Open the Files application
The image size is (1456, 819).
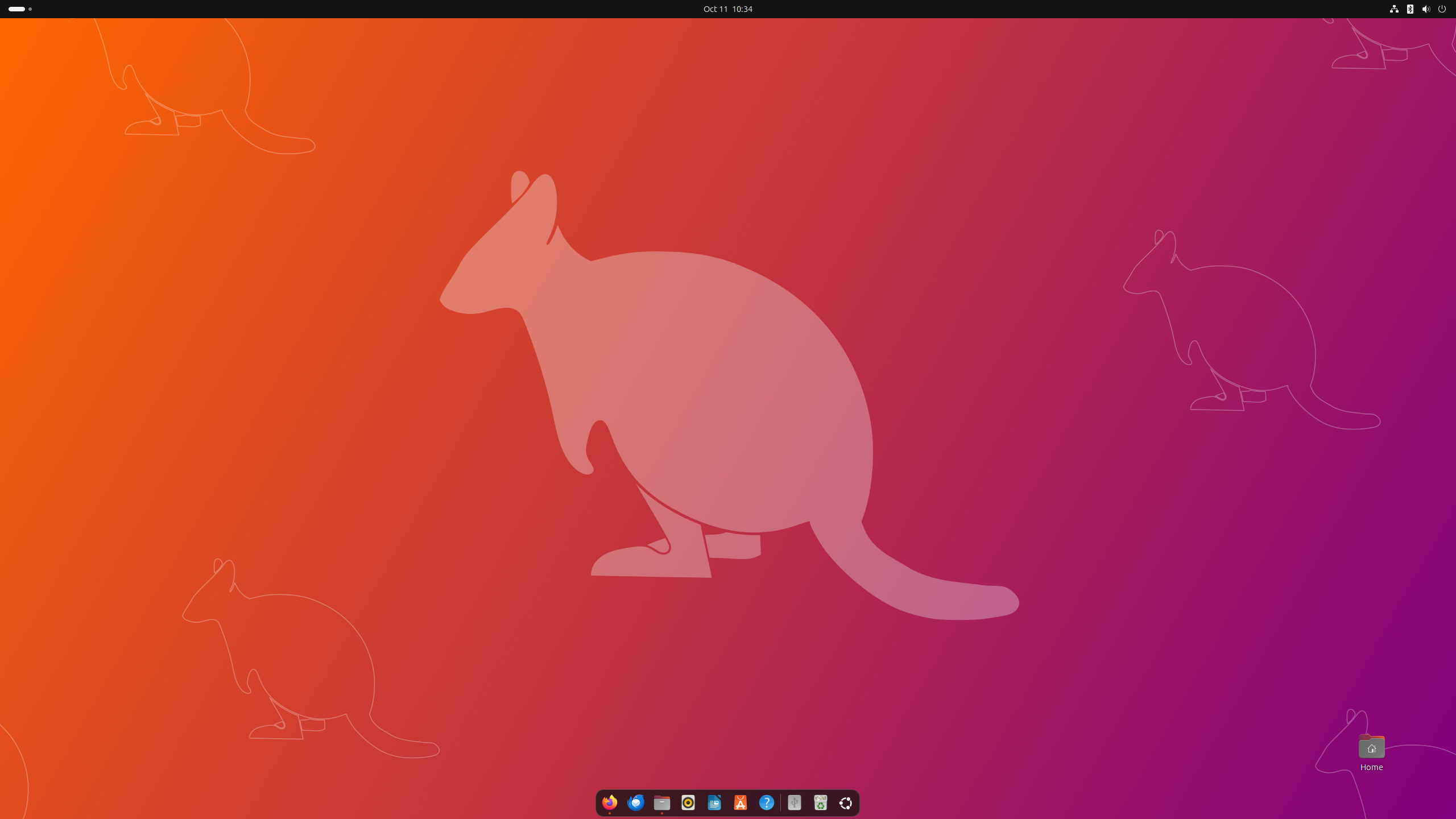click(661, 803)
